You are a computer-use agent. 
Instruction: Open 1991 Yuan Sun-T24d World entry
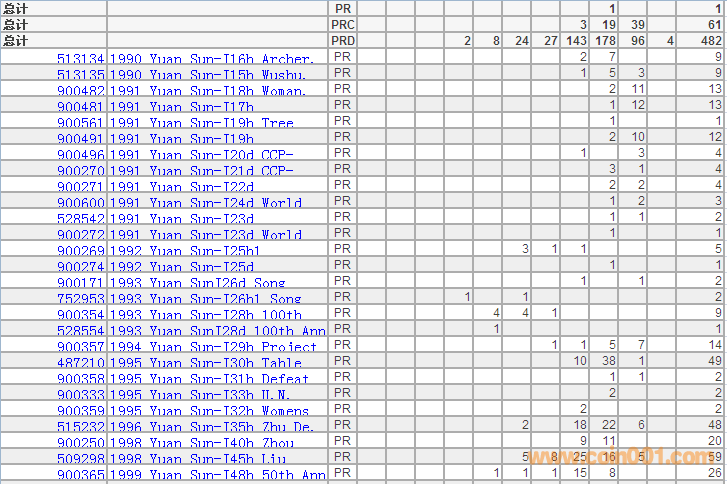(205, 203)
